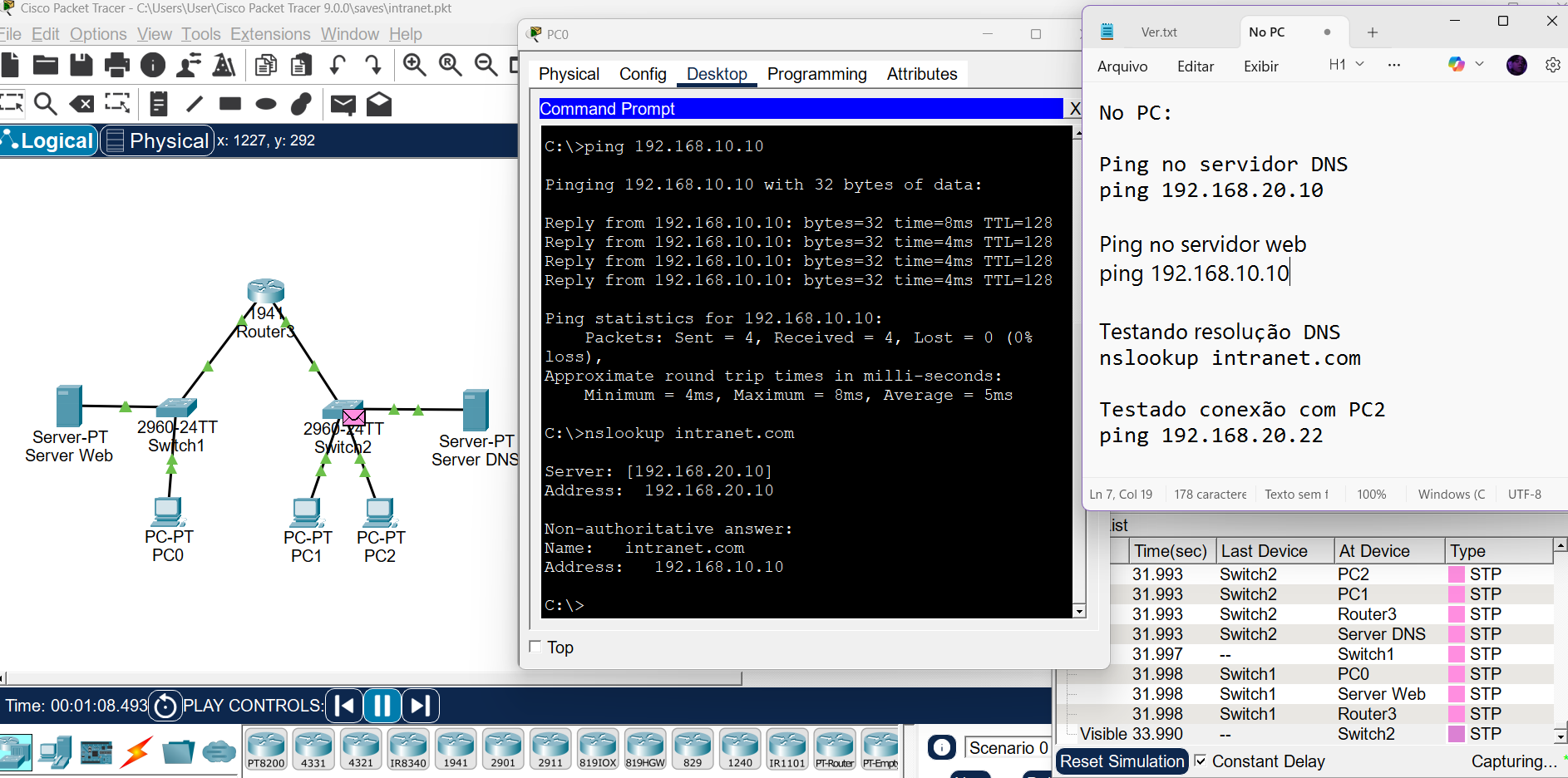Switch to Logical workspace view
1568x778 pixels.
coord(49,140)
